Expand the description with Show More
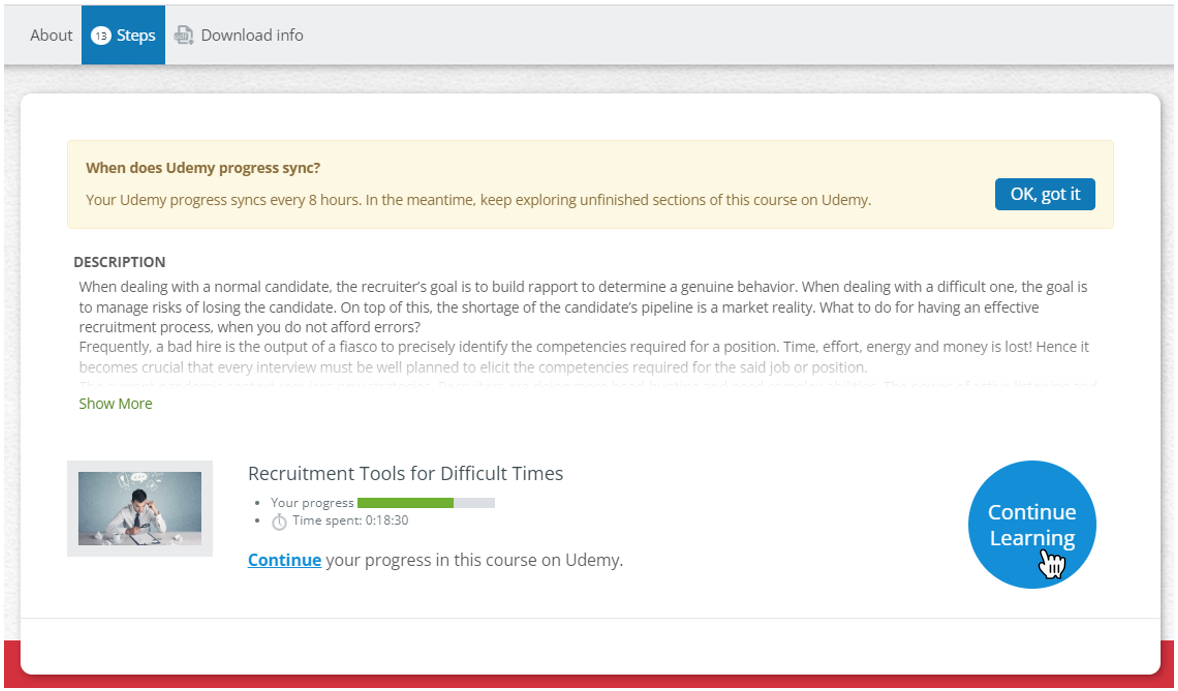Viewport: 1178px width, 691px height. [x=115, y=403]
